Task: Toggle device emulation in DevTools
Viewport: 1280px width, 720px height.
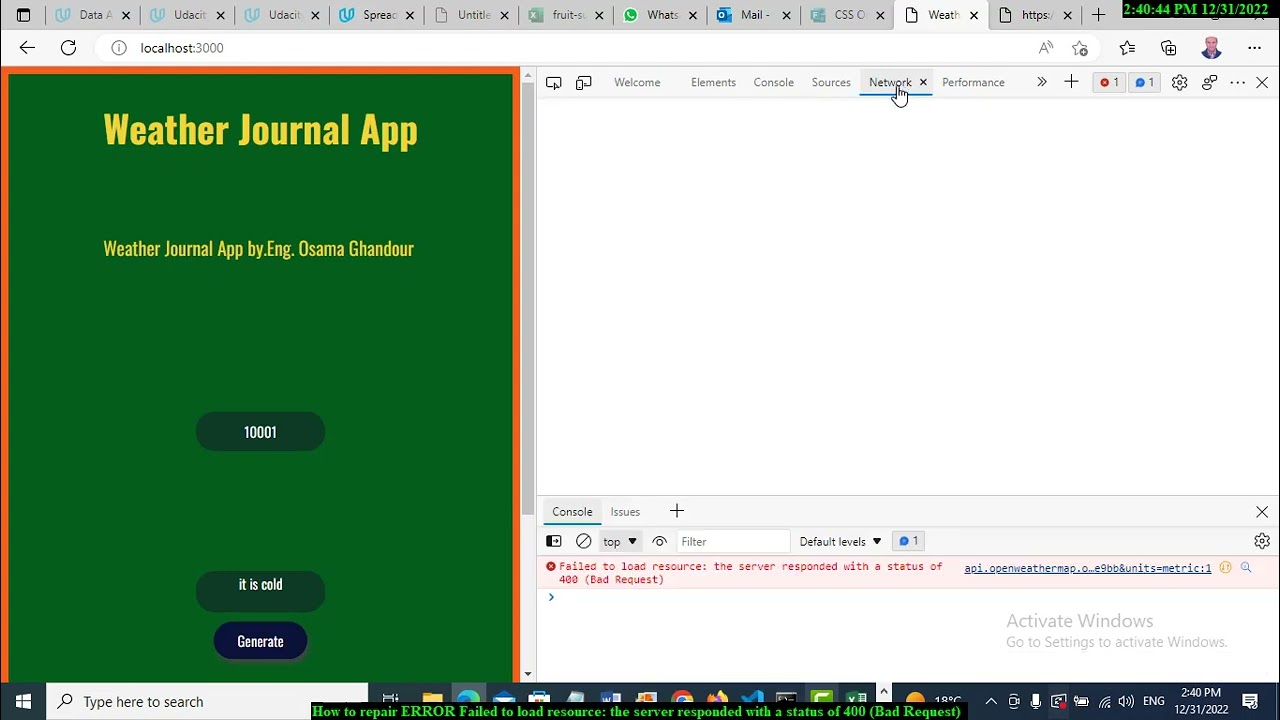Action: (x=584, y=83)
